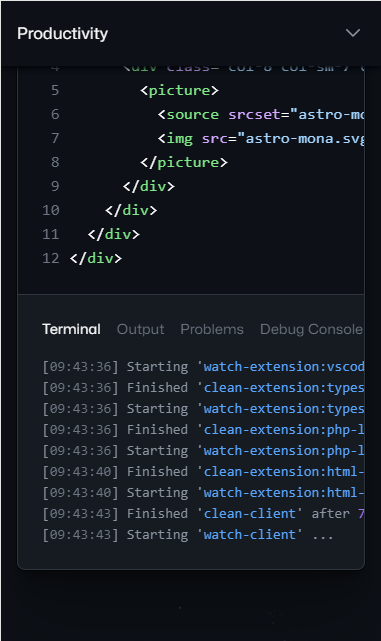The image size is (381, 641).
Task: Open the Output tab
Action: point(140,329)
